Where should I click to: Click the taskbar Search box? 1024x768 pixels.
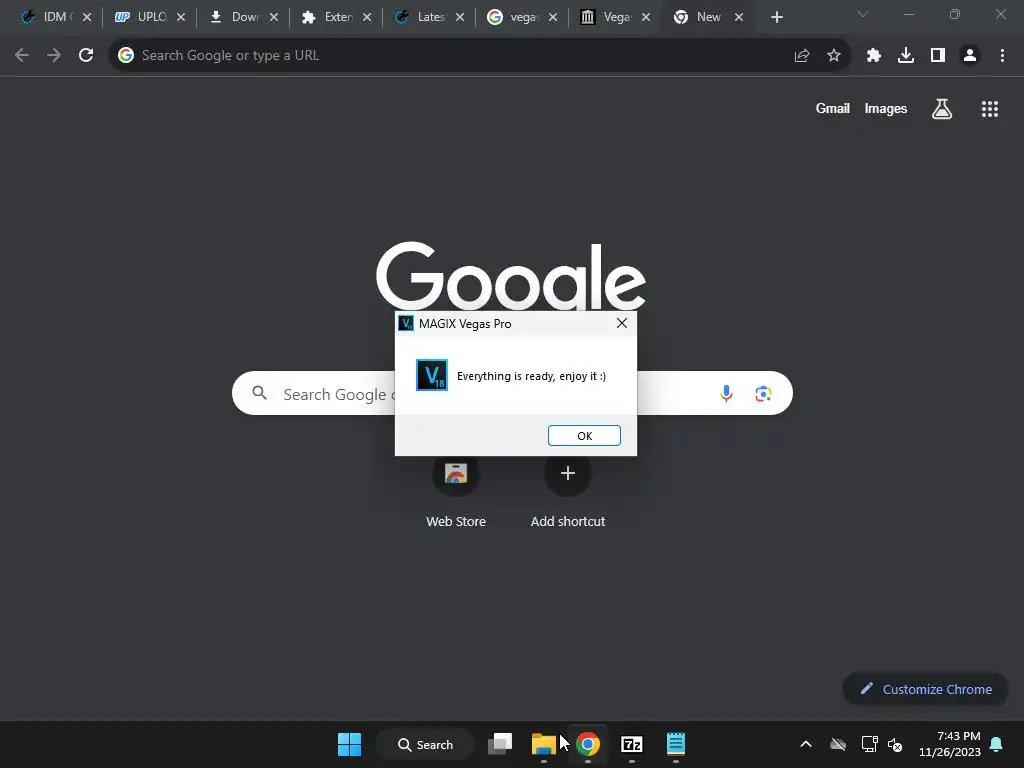(425, 744)
